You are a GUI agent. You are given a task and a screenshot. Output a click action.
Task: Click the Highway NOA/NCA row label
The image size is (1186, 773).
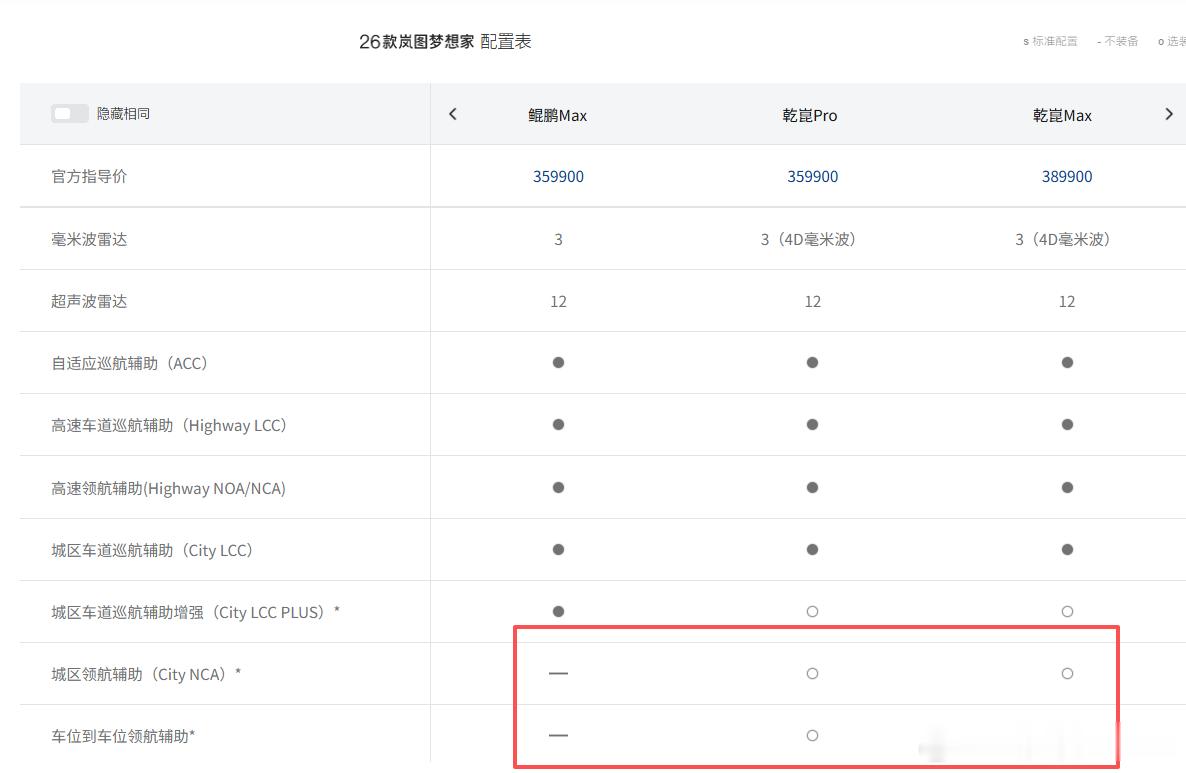[169, 489]
